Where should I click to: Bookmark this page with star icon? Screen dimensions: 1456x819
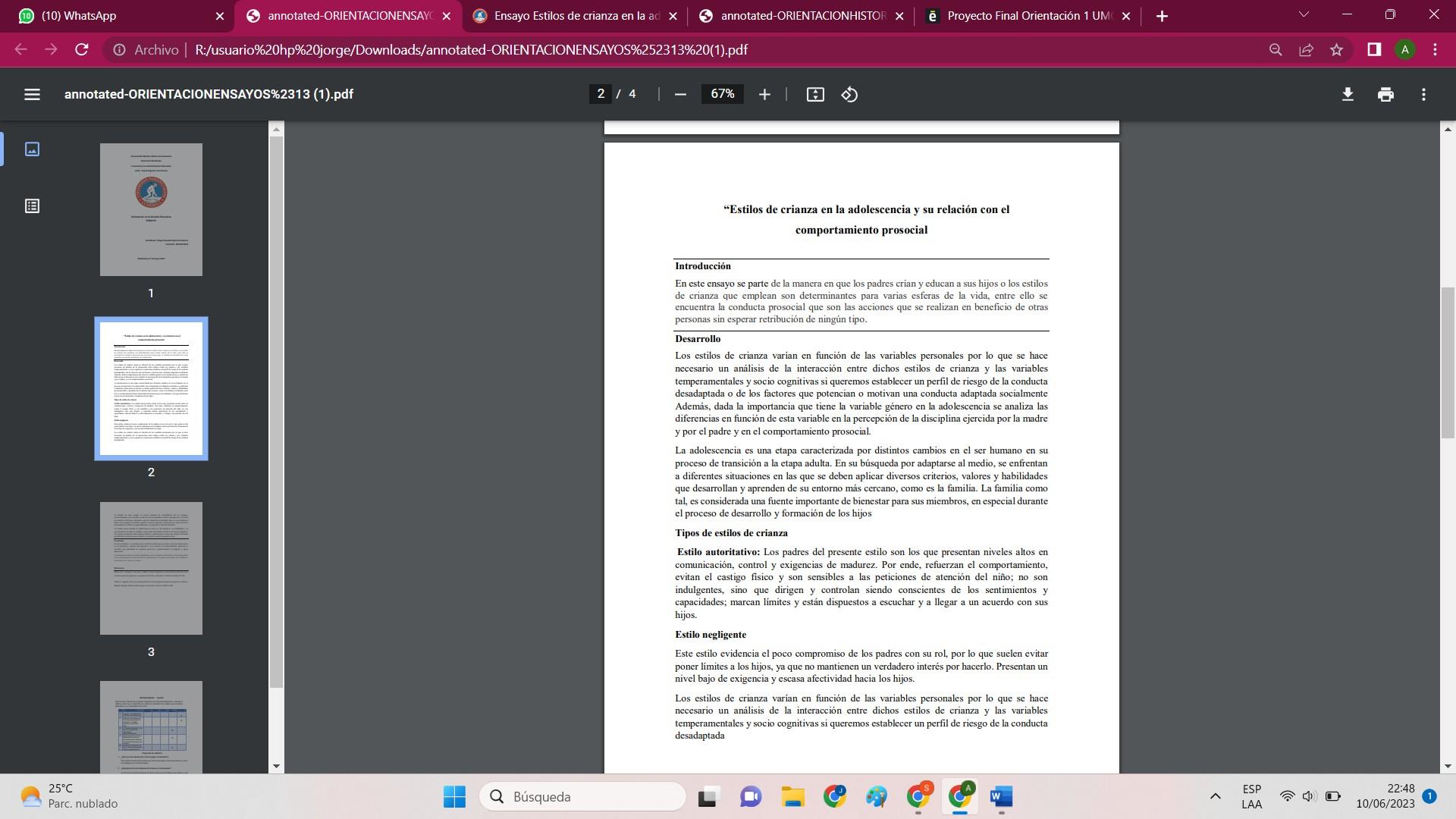pos(1336,50)
